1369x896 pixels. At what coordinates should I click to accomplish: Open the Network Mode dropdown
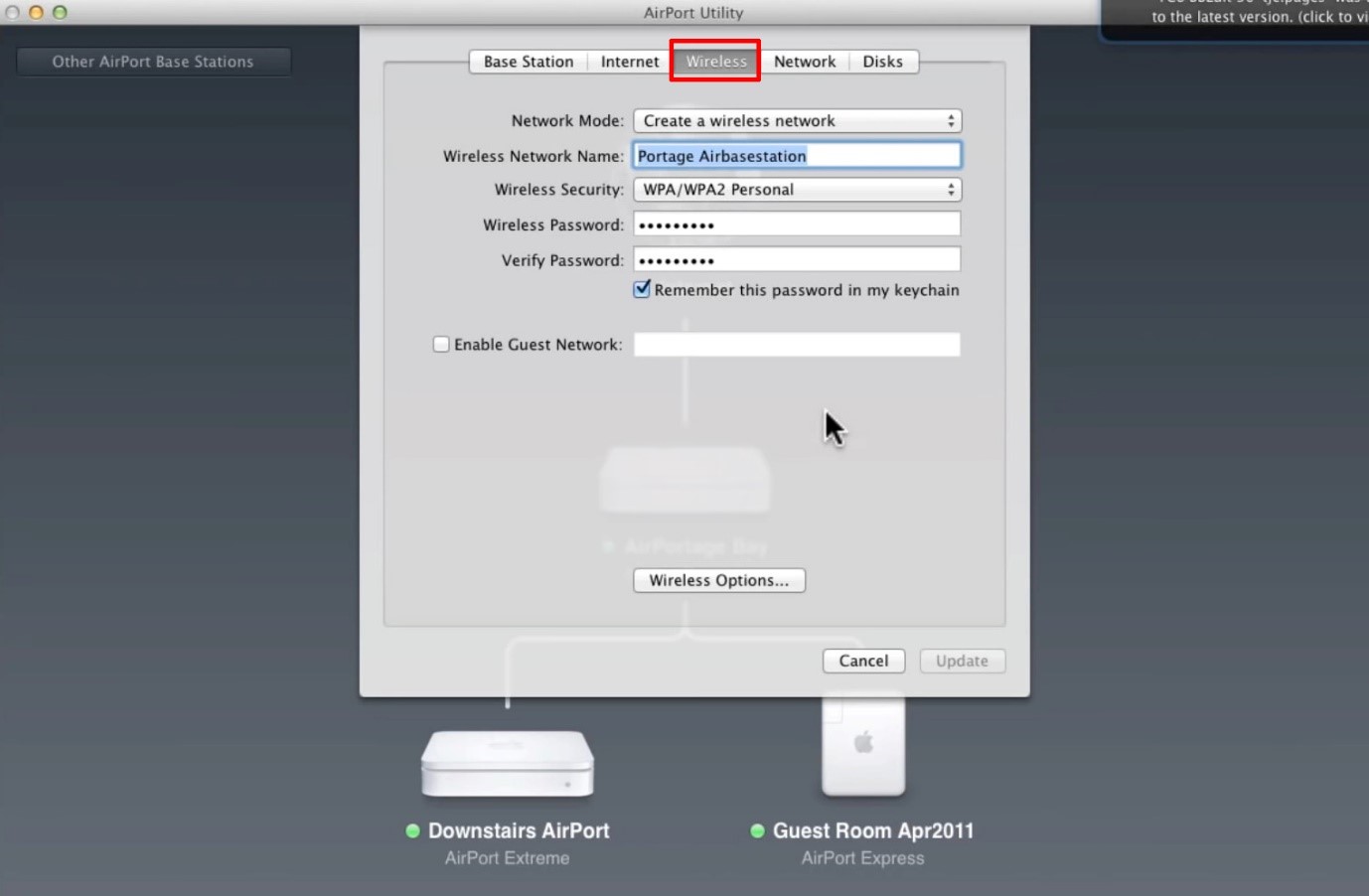coord(797,120)
